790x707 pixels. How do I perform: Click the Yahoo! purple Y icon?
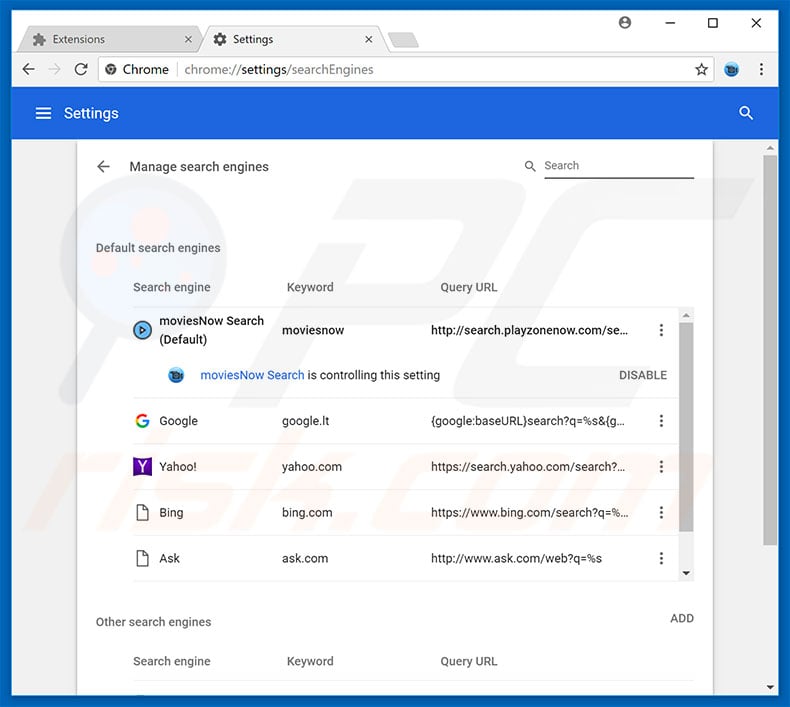(x=142, y=467)
